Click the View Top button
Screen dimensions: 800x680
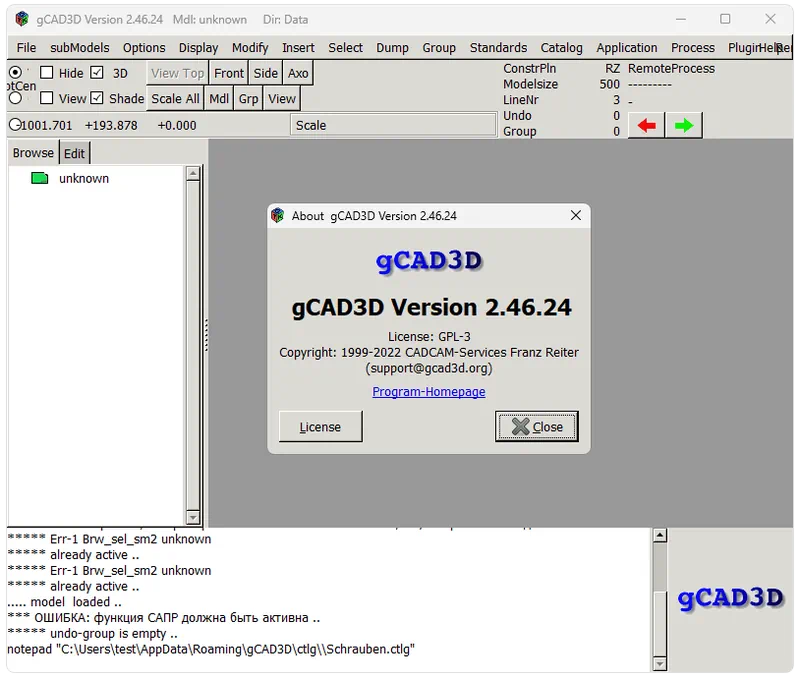point(177,73)
